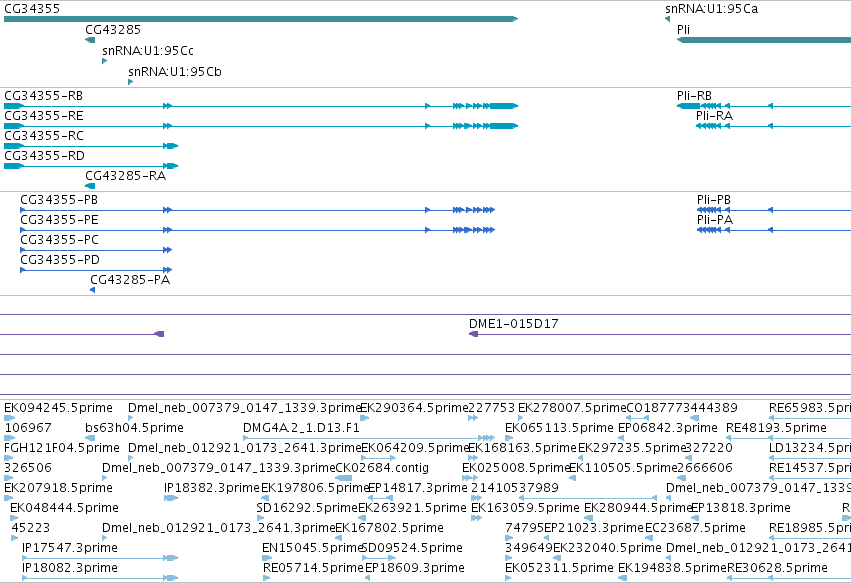
Task: Select the EK290364.5prime label
Action: [414, 408]
